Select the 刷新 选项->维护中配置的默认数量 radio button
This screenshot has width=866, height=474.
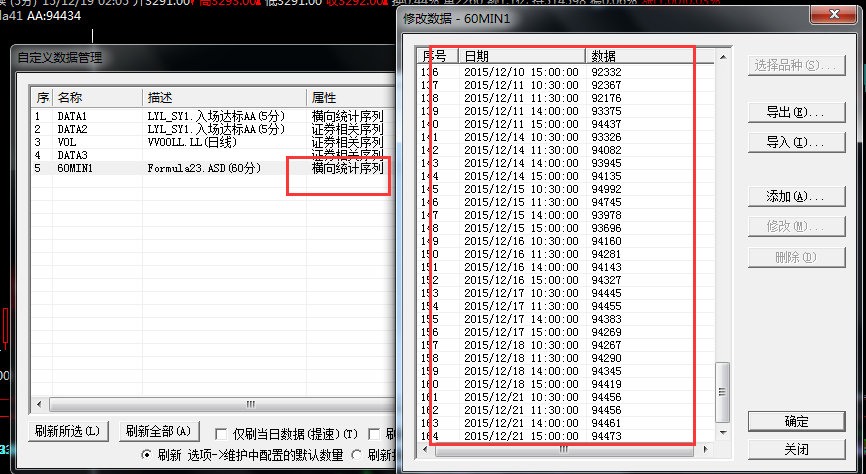147,455
